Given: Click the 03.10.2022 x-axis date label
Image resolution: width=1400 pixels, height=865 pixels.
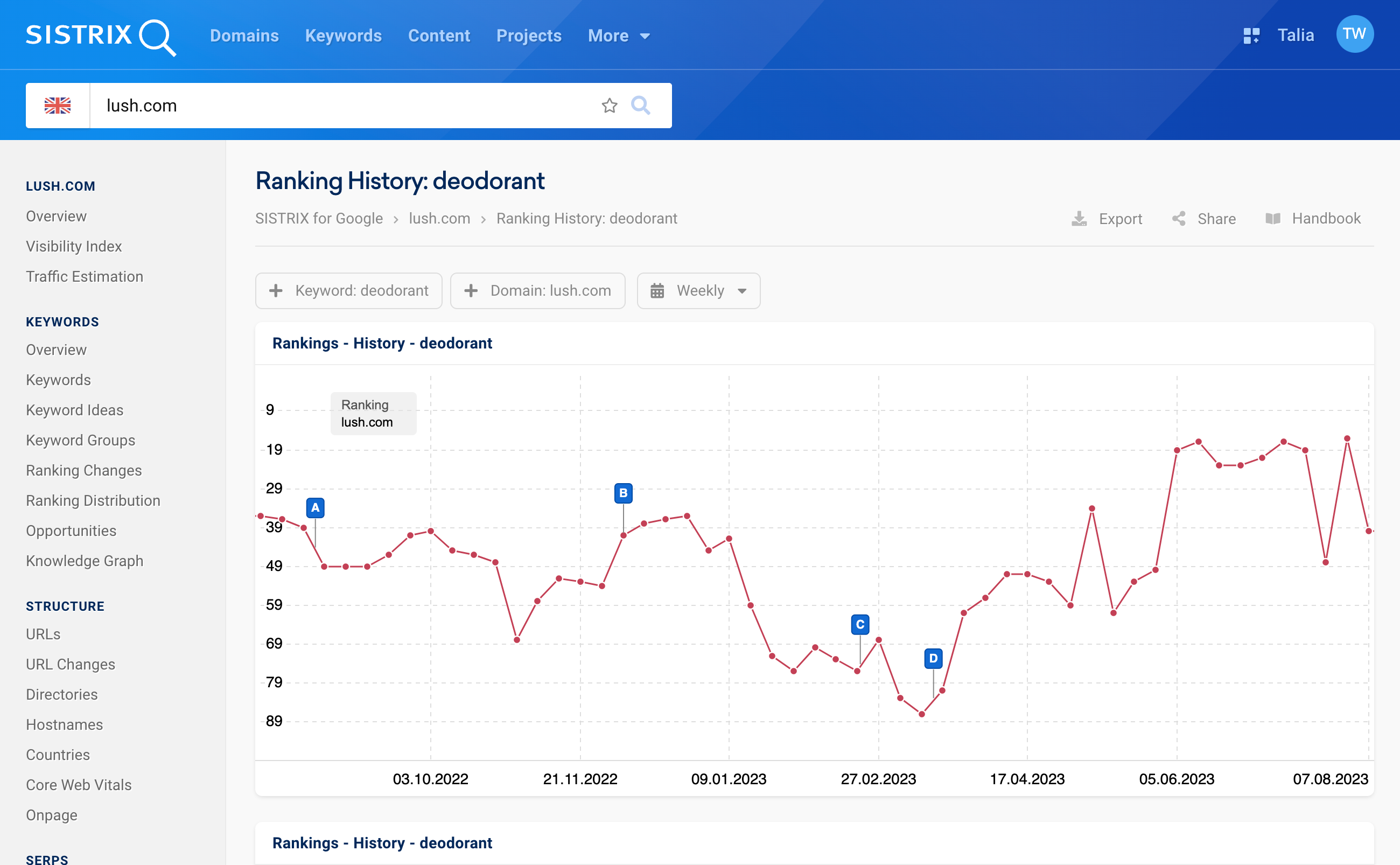Looking at the screenshot, I should tap(431, 779).
